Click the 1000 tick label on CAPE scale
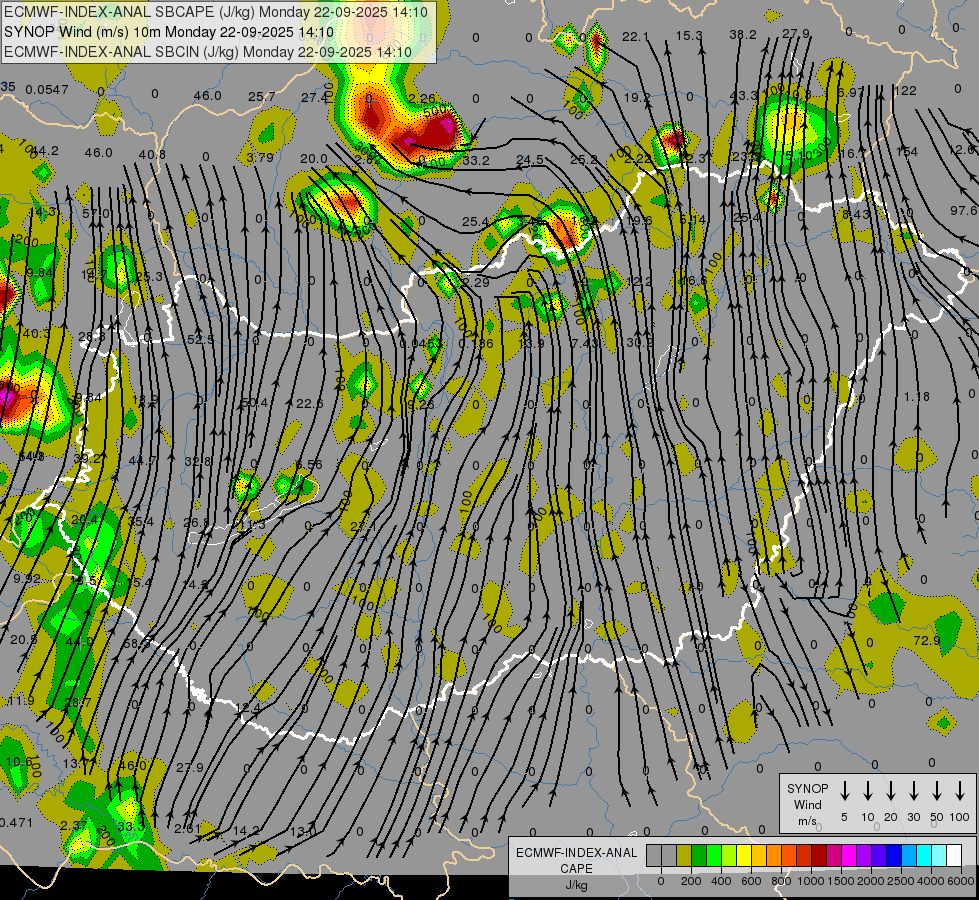 click(810, 881)
